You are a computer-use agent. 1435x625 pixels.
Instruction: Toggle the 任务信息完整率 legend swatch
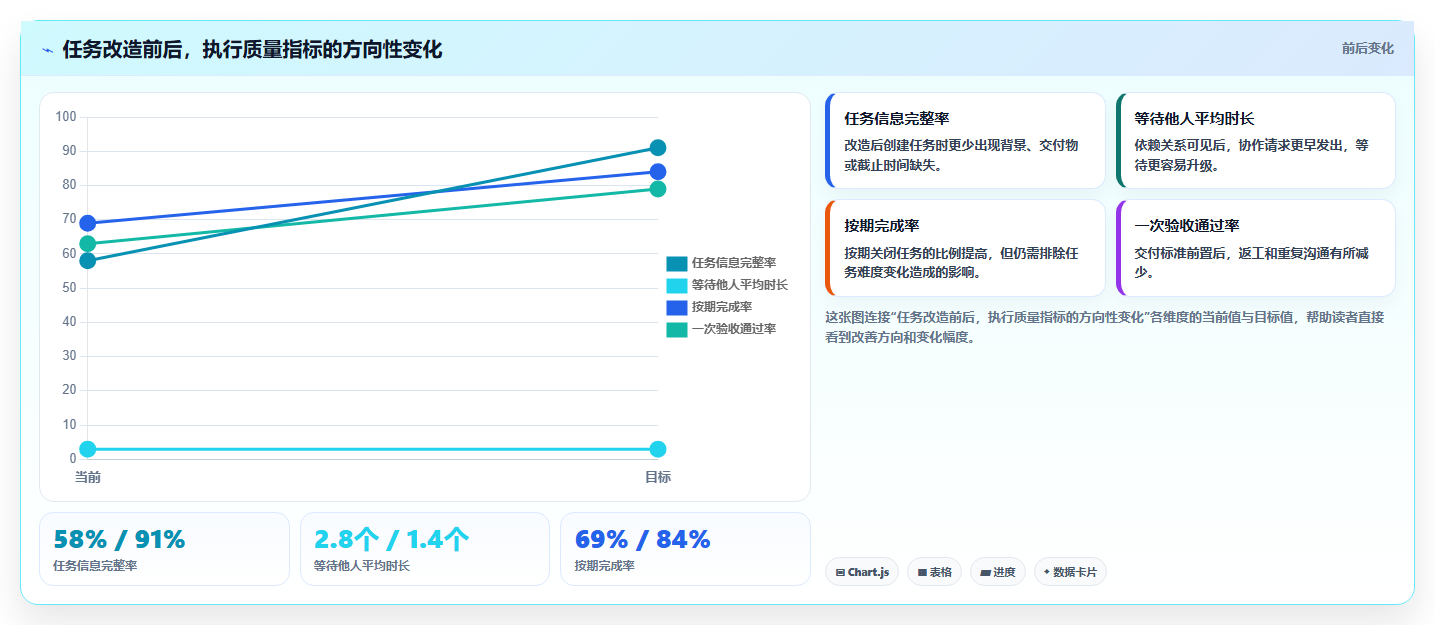(x=677, y=263)
